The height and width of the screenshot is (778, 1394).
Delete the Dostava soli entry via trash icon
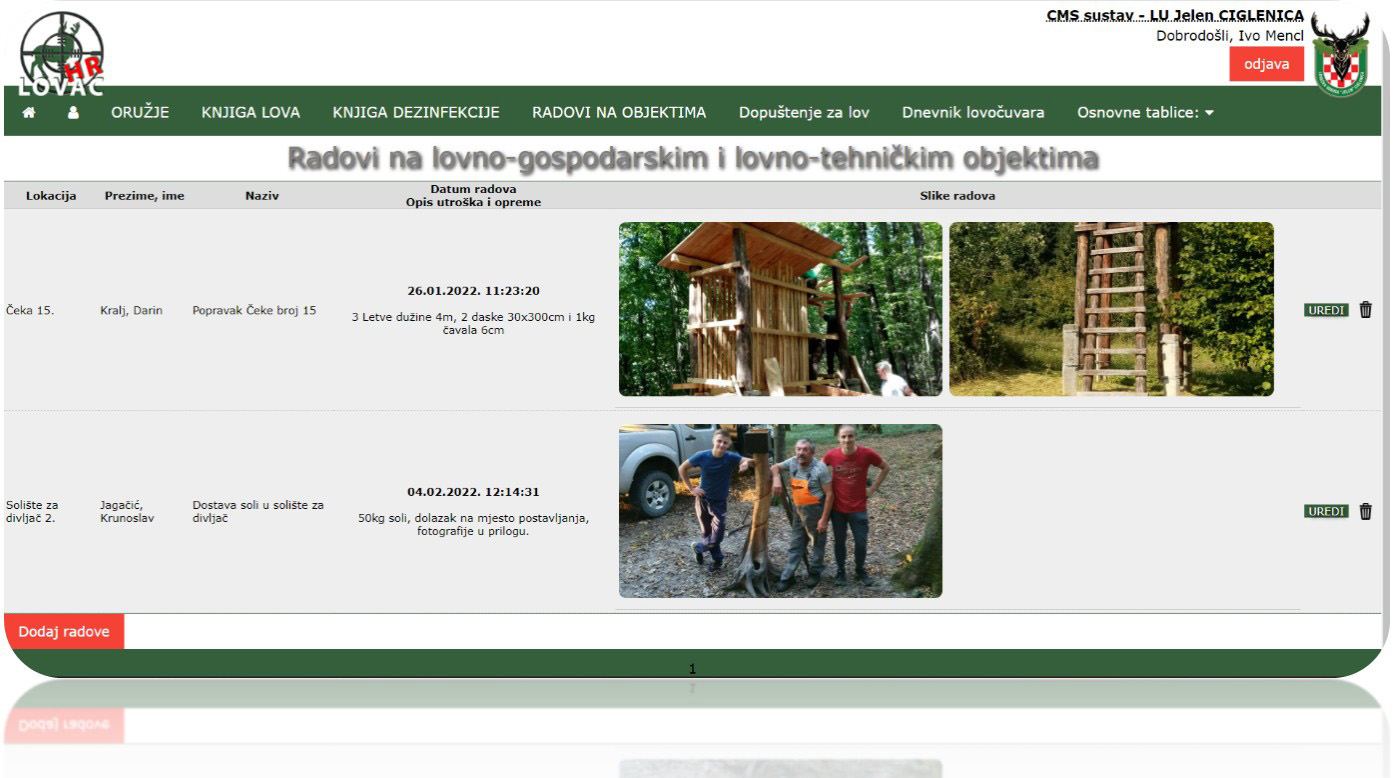(1366, 510)
